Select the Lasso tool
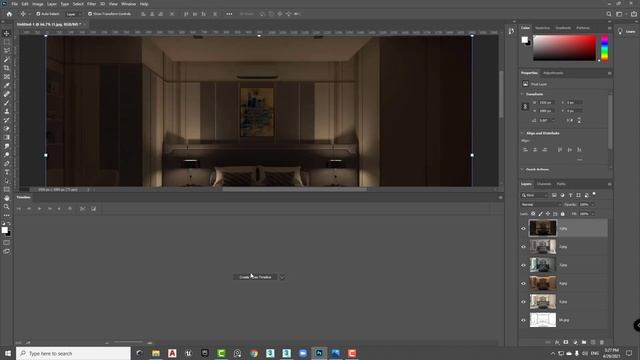Image resolution: width=640 pixels, height=360 pixels. coord(7,51)
